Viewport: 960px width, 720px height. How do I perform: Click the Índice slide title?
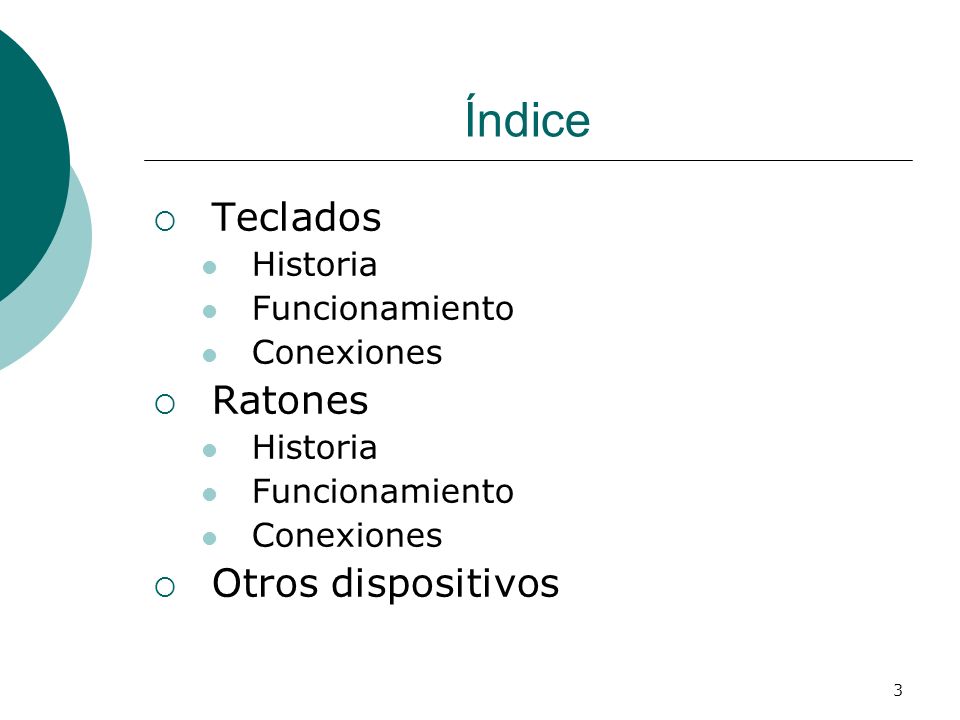527,116
